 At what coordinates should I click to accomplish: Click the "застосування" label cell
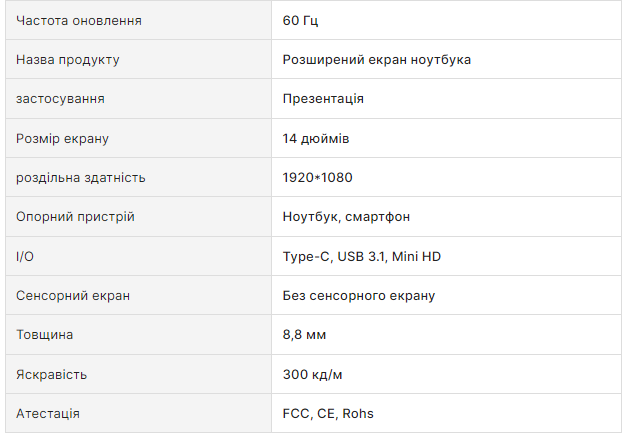(60, 99)
